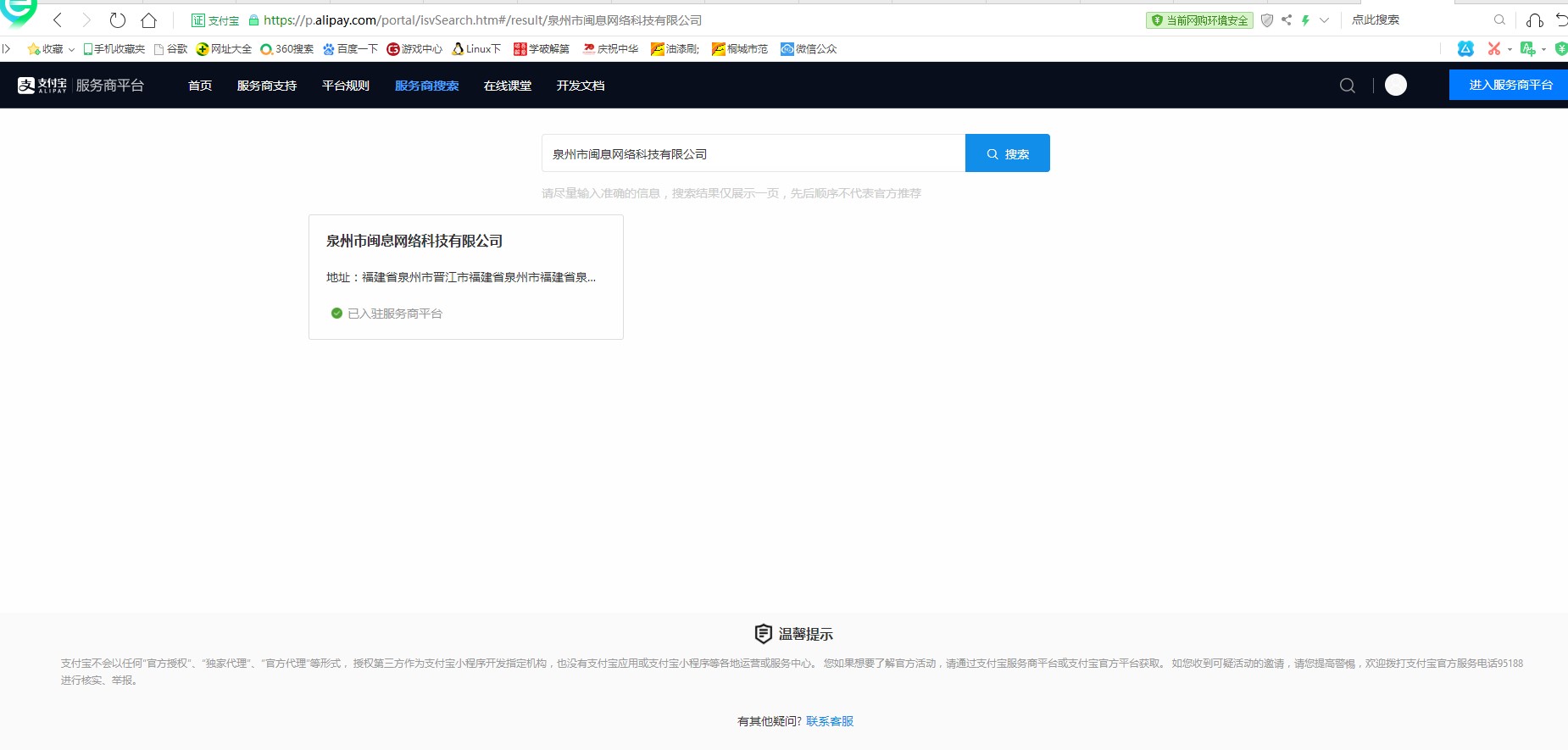
Task: Click the green lightning speed-mode icon
Action: click(1305, 20)
